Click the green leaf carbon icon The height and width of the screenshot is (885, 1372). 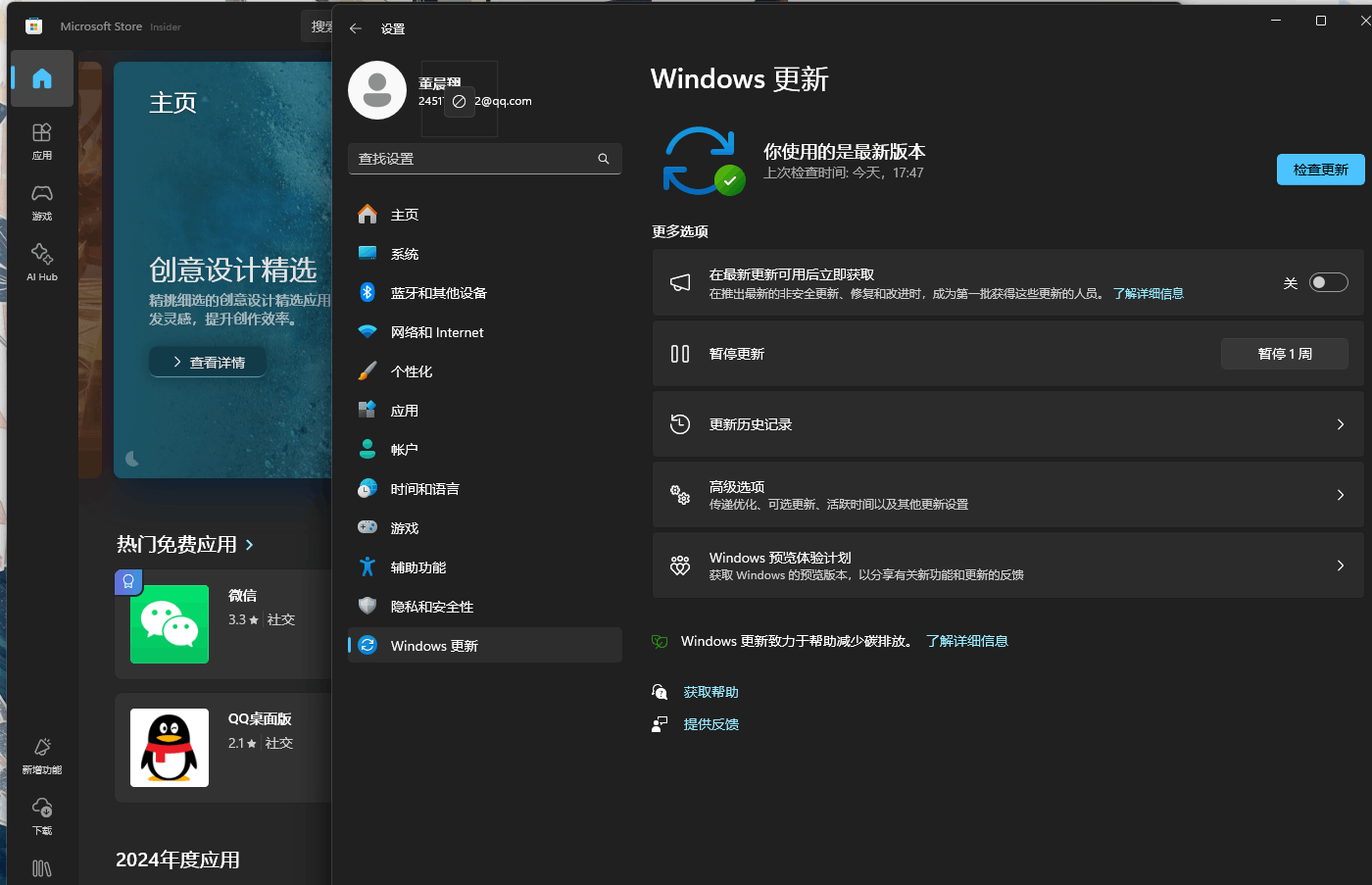pyautogui.click(x=661, y=642)
